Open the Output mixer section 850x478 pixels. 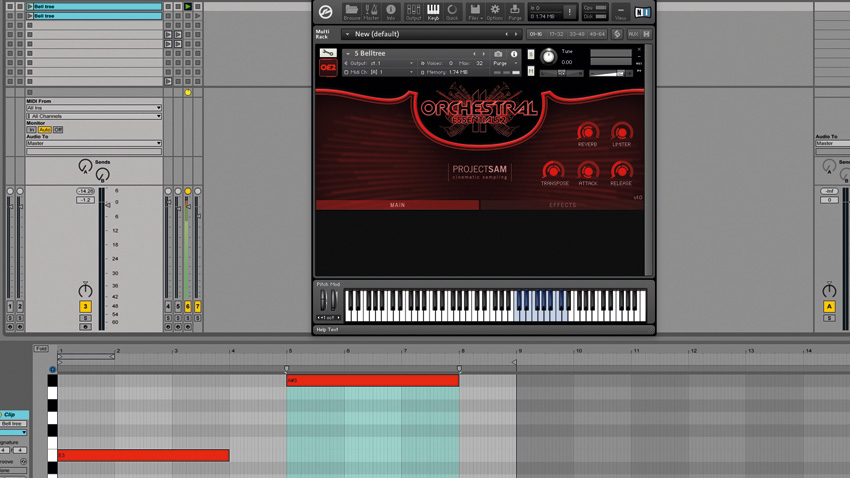(413, 12)
